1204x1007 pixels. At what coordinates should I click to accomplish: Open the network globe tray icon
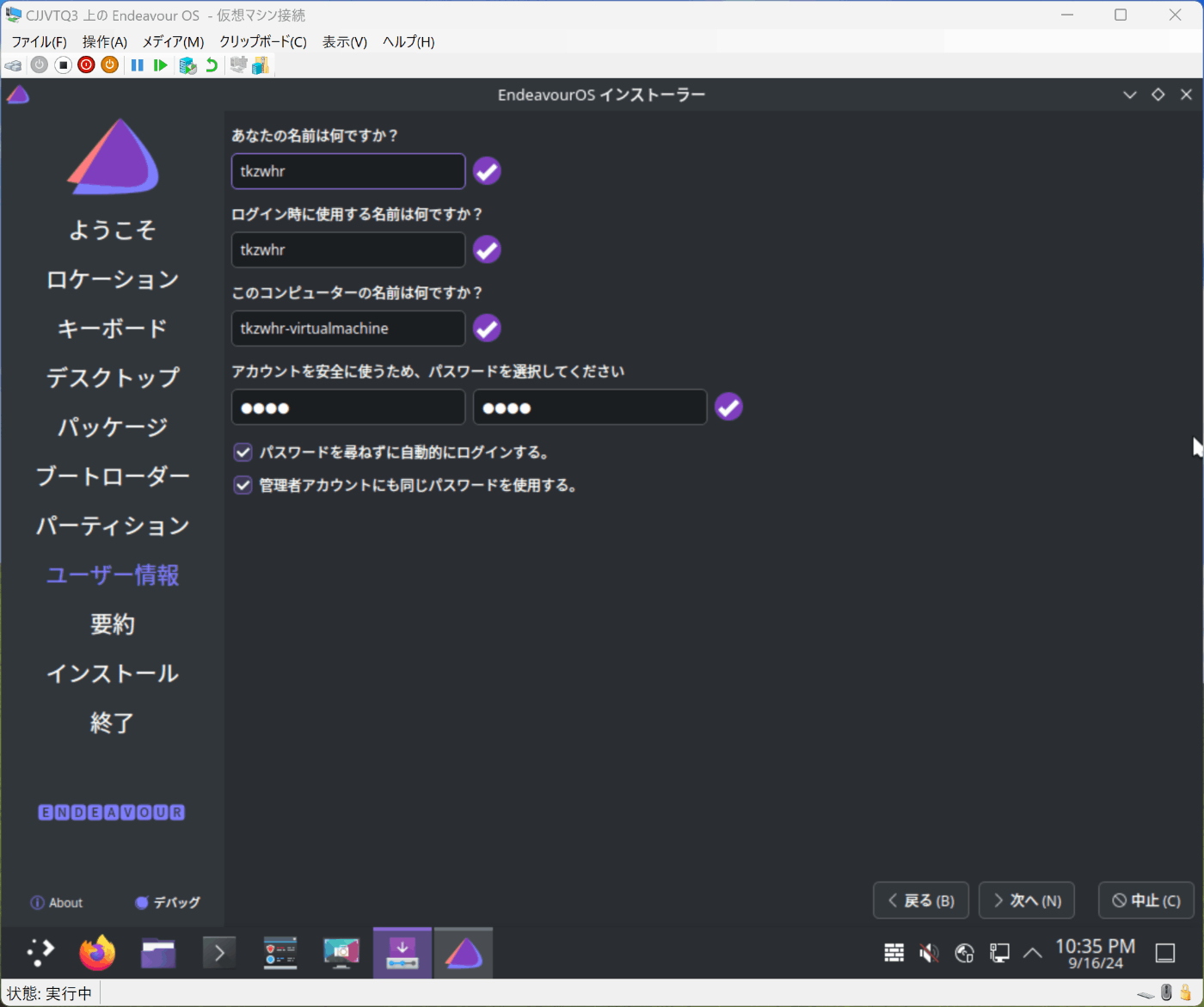[x=964, y=952]
